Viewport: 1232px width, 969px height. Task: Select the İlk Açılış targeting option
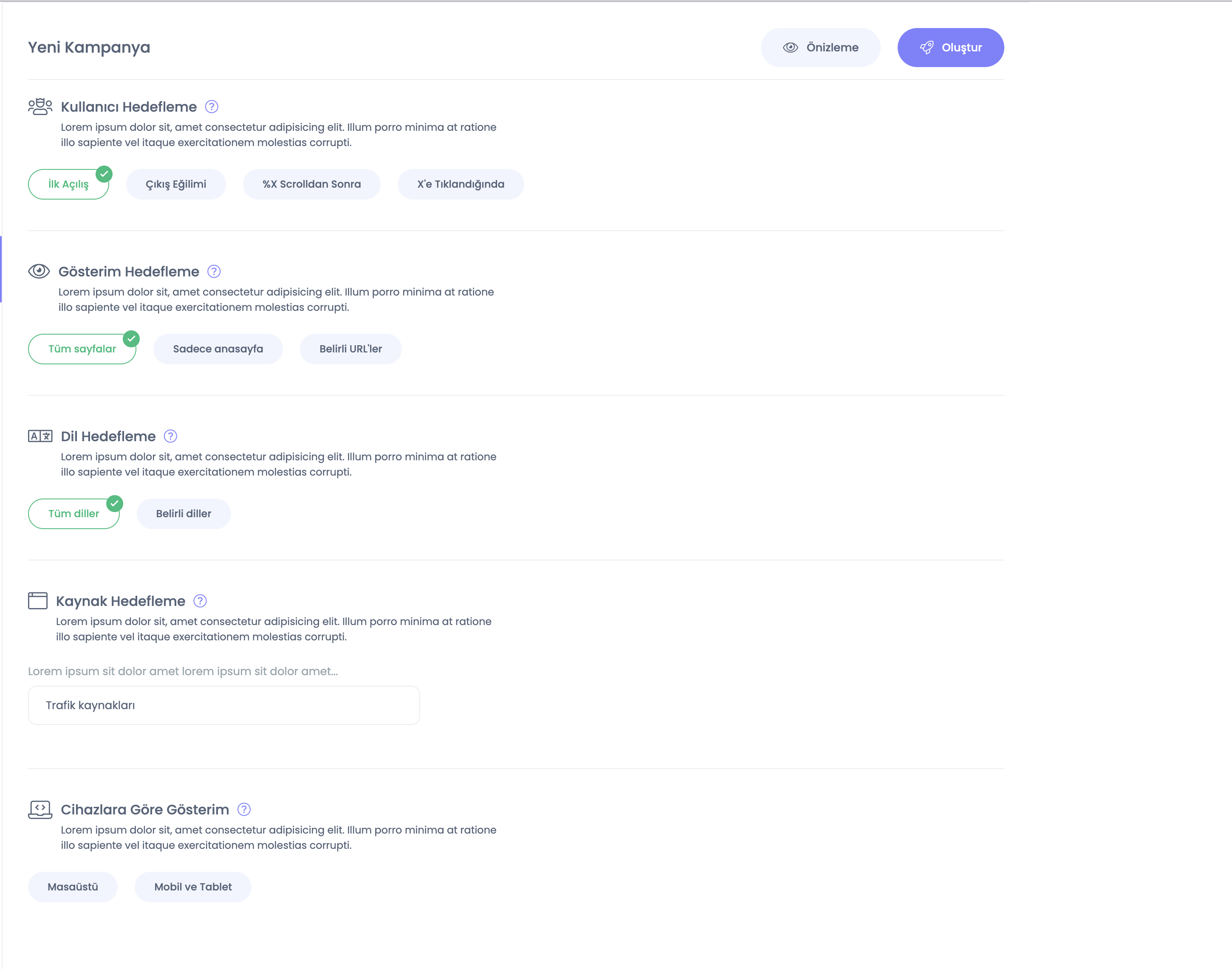[68, 184]
